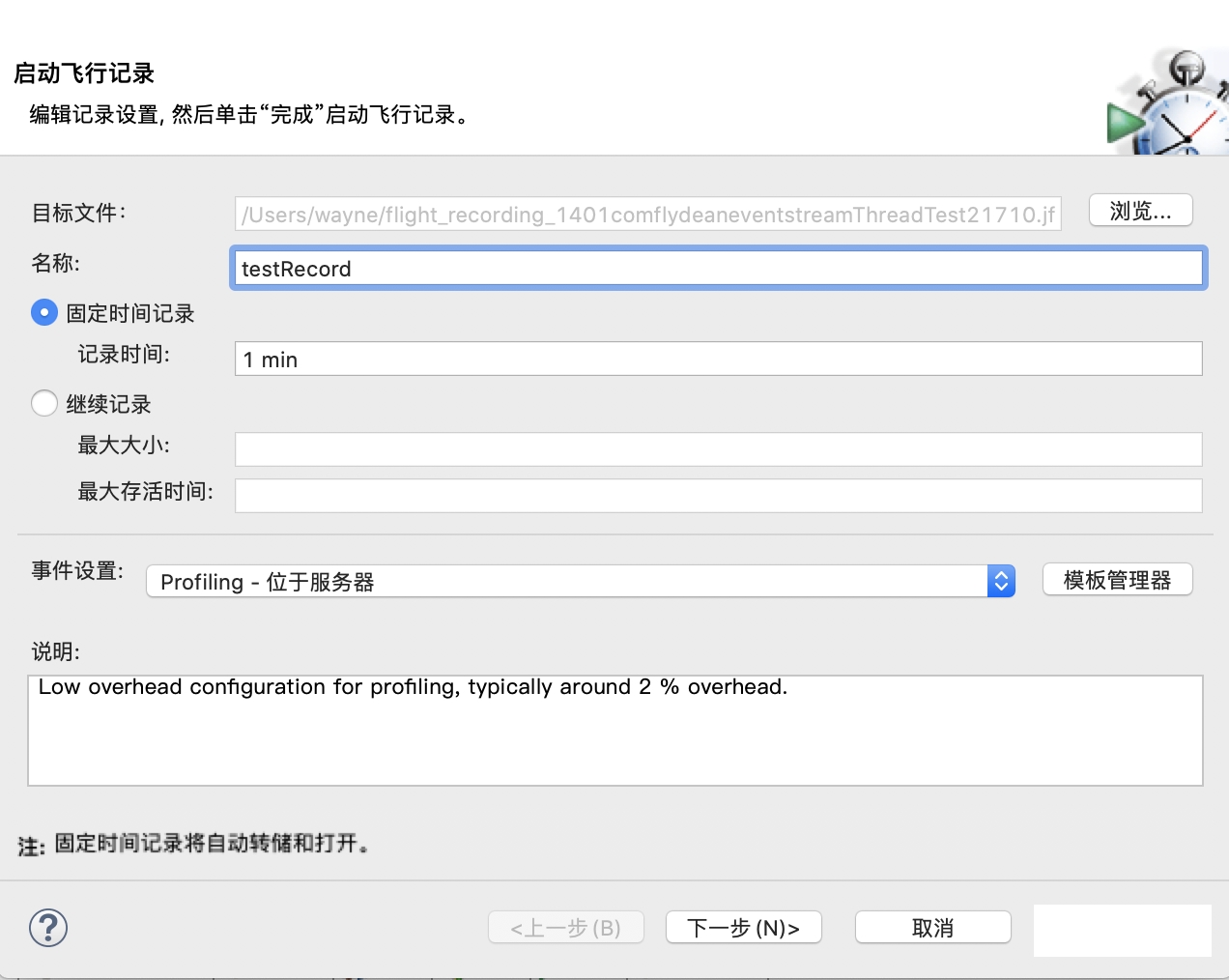The image size is (1229, 980).
Task: Click the 目标文件 label
Action: coord(78,213)
